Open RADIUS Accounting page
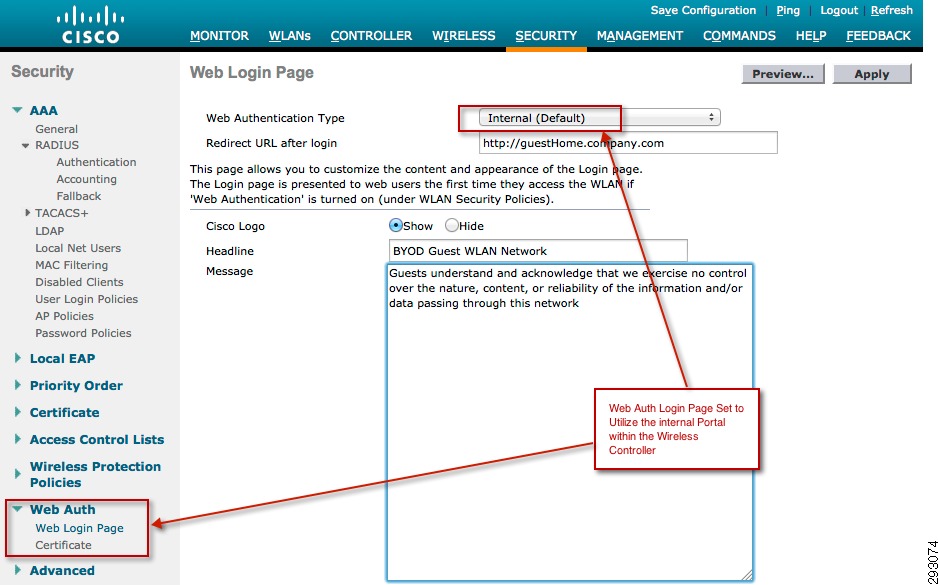This screenshot has width=939, height=585. [x=87, y=179]
